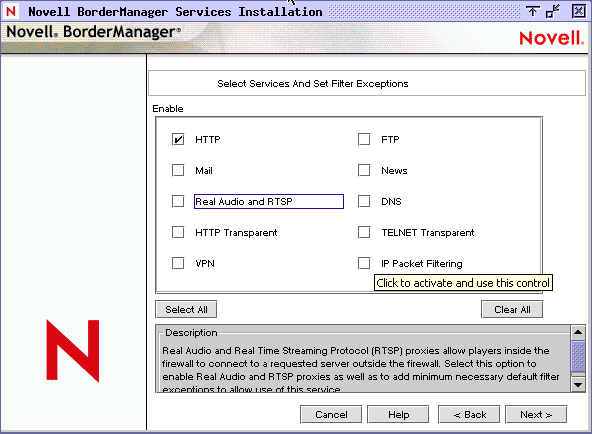The height and width of the screenshot is (434, 592).
Task: Click the resize window icon in title bar
Action: [553, 11]
